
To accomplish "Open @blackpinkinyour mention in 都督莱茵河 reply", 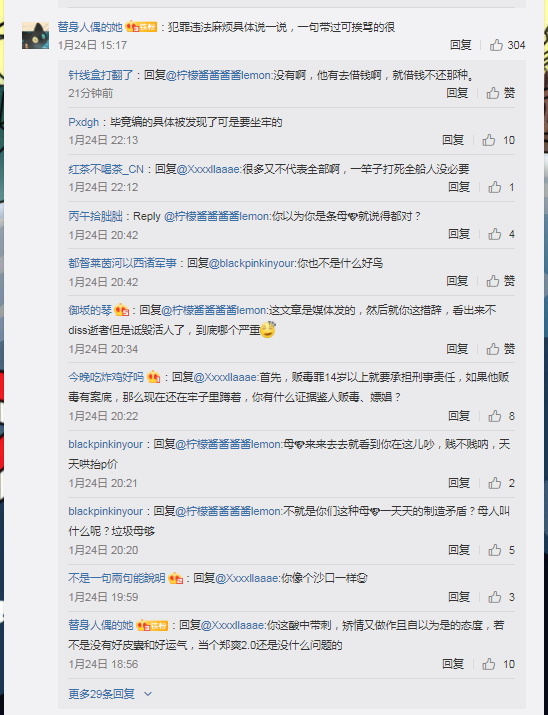I will (x=253, y=263).
